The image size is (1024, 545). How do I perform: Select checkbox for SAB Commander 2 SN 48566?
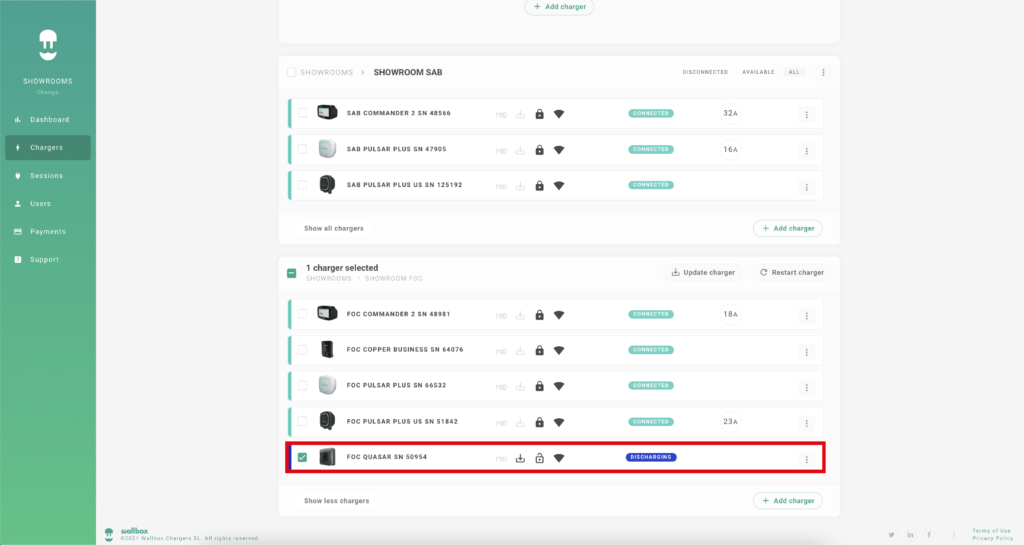click(302, 113)
